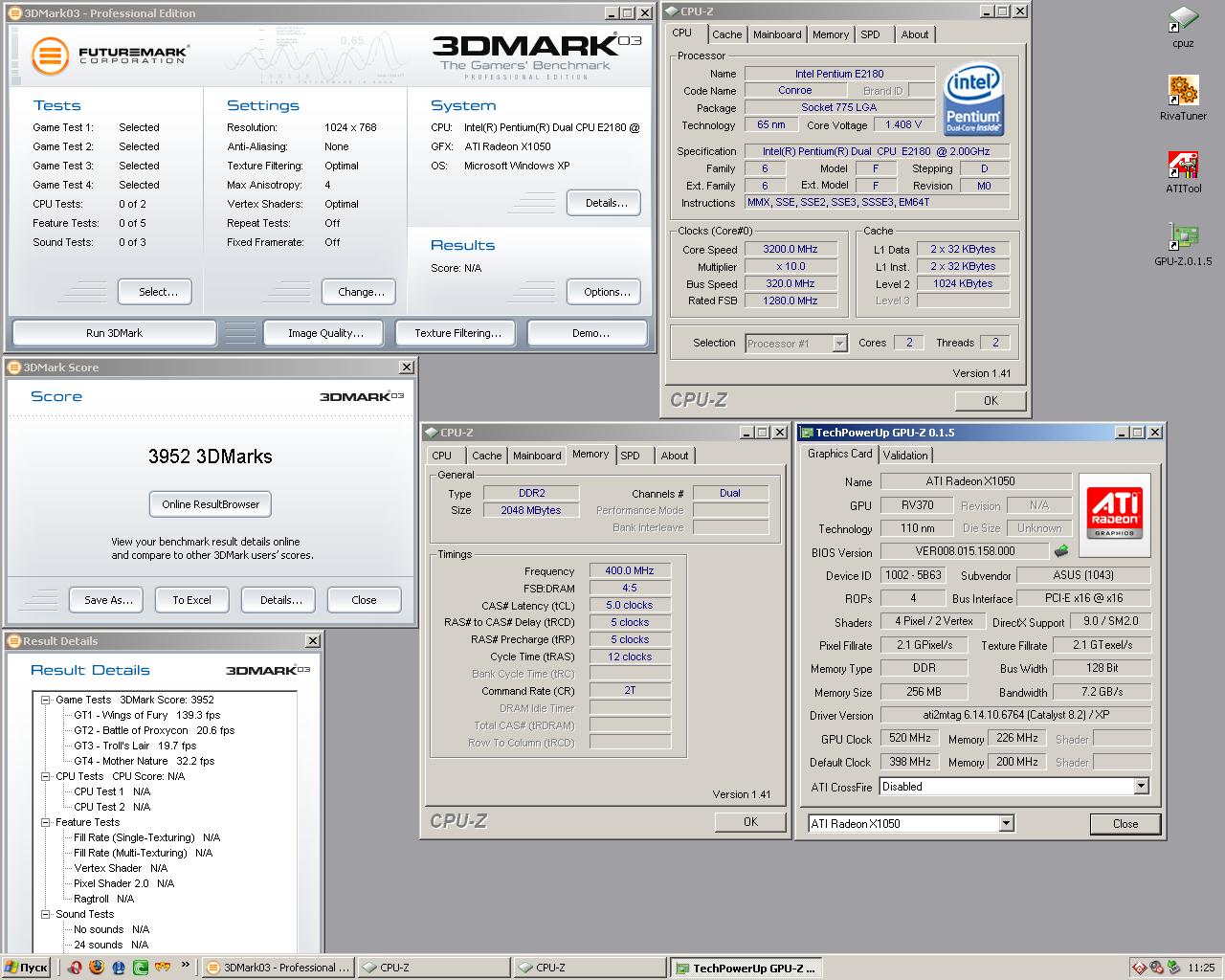Click the orange mask quick launch icon
The width and height of the screenshot is (1225, 980).
point(162,968)
